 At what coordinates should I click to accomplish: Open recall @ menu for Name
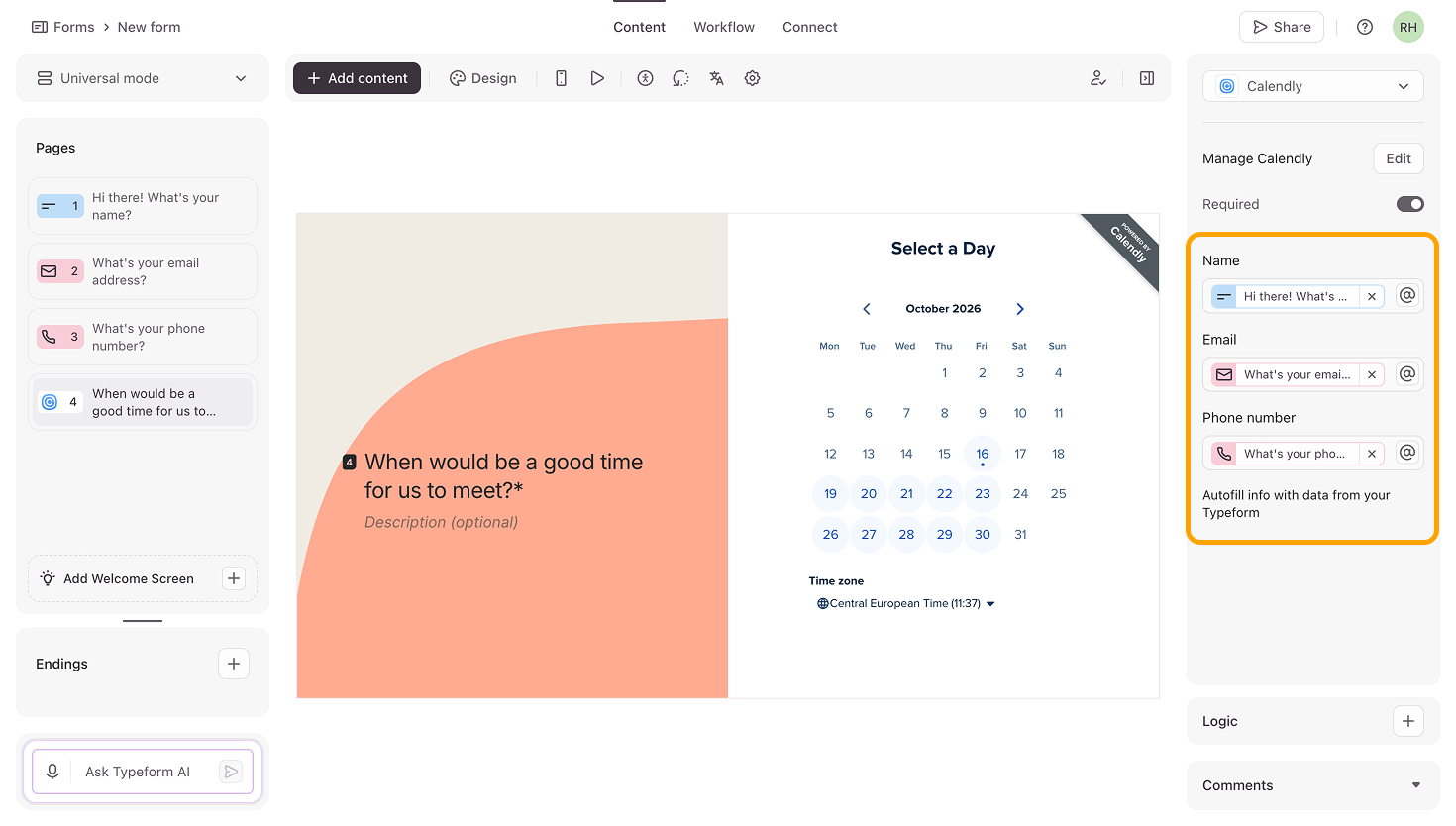[1407, 296]
